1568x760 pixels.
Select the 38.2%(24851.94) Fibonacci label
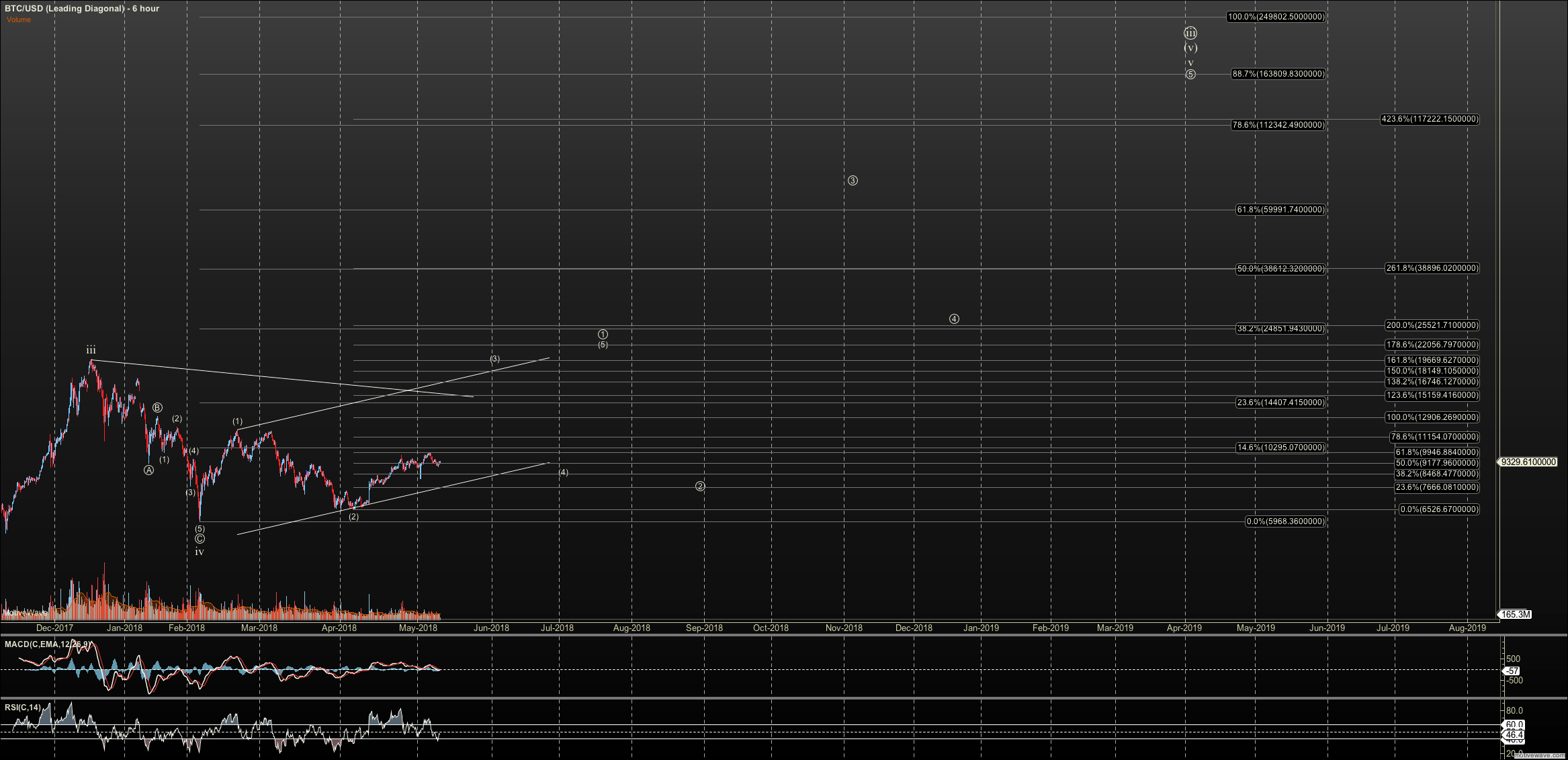click(1280, 329)
